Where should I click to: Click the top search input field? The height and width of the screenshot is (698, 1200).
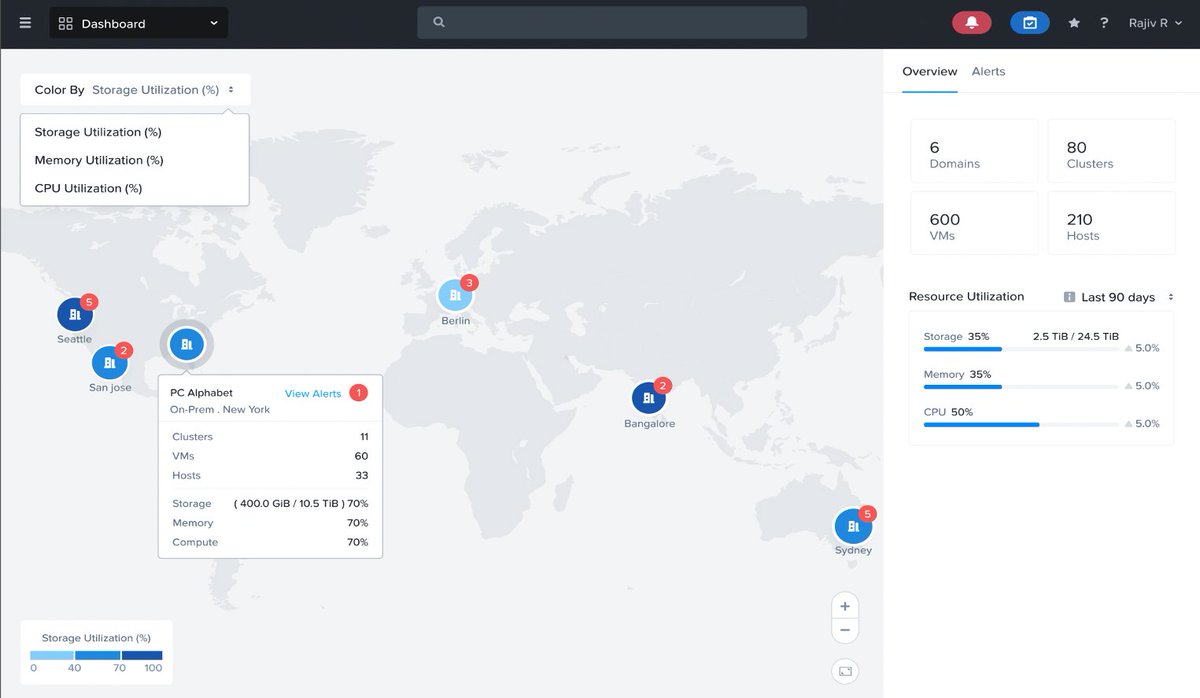click(612, 22)
